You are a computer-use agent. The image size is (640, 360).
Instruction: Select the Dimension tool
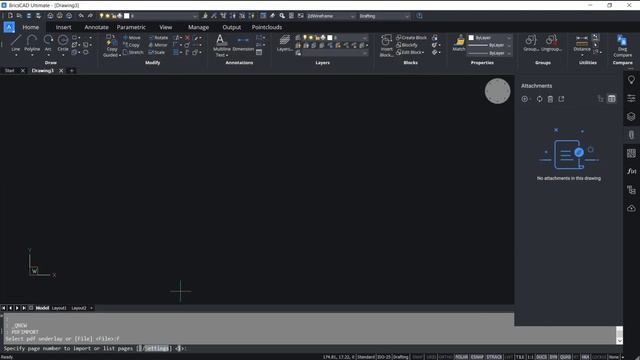coord(243,43)
